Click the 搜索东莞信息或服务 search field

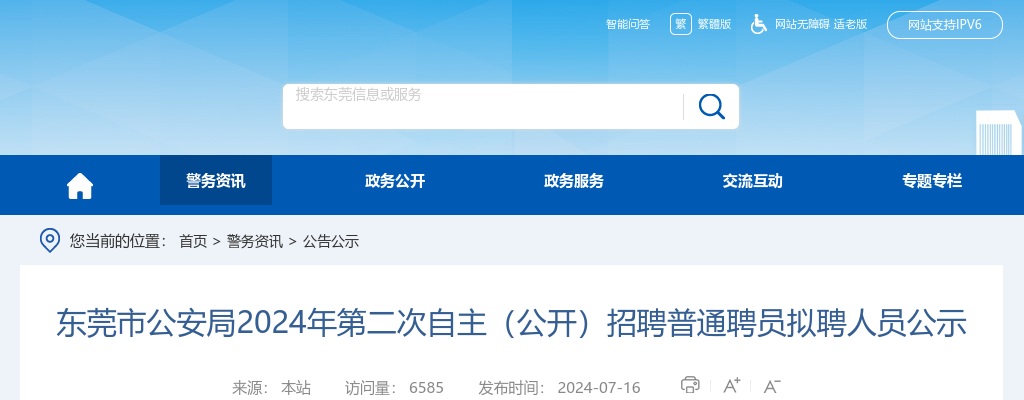click(x=480, y=106)
